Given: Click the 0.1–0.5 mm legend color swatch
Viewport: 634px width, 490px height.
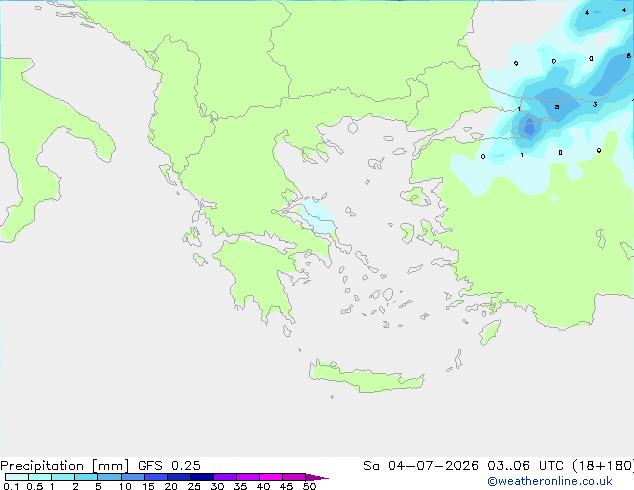Looking at the screenshot, I should (17, 477).
